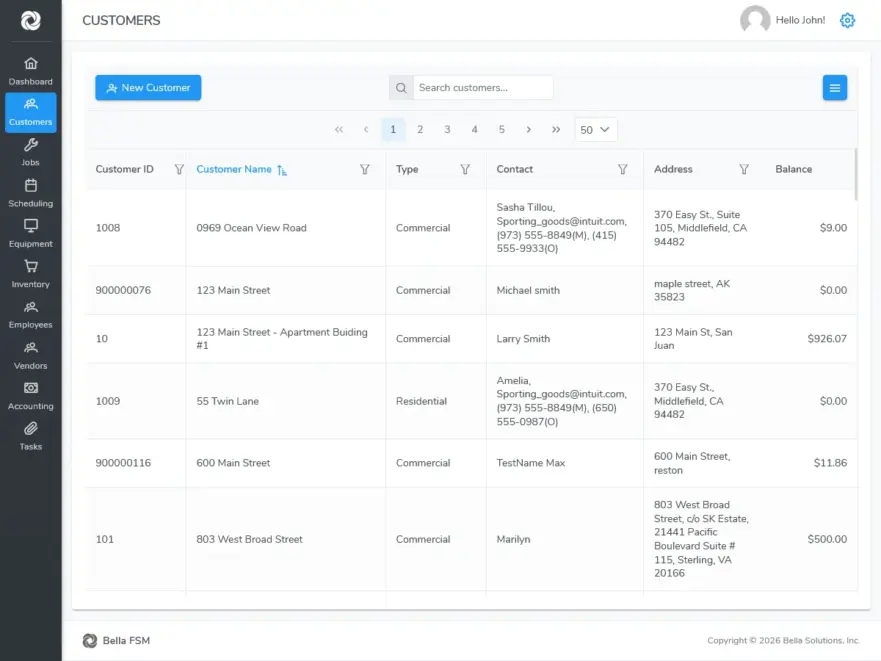Sort by Balance column header
The image size is (881, 661).
(793, 169)
